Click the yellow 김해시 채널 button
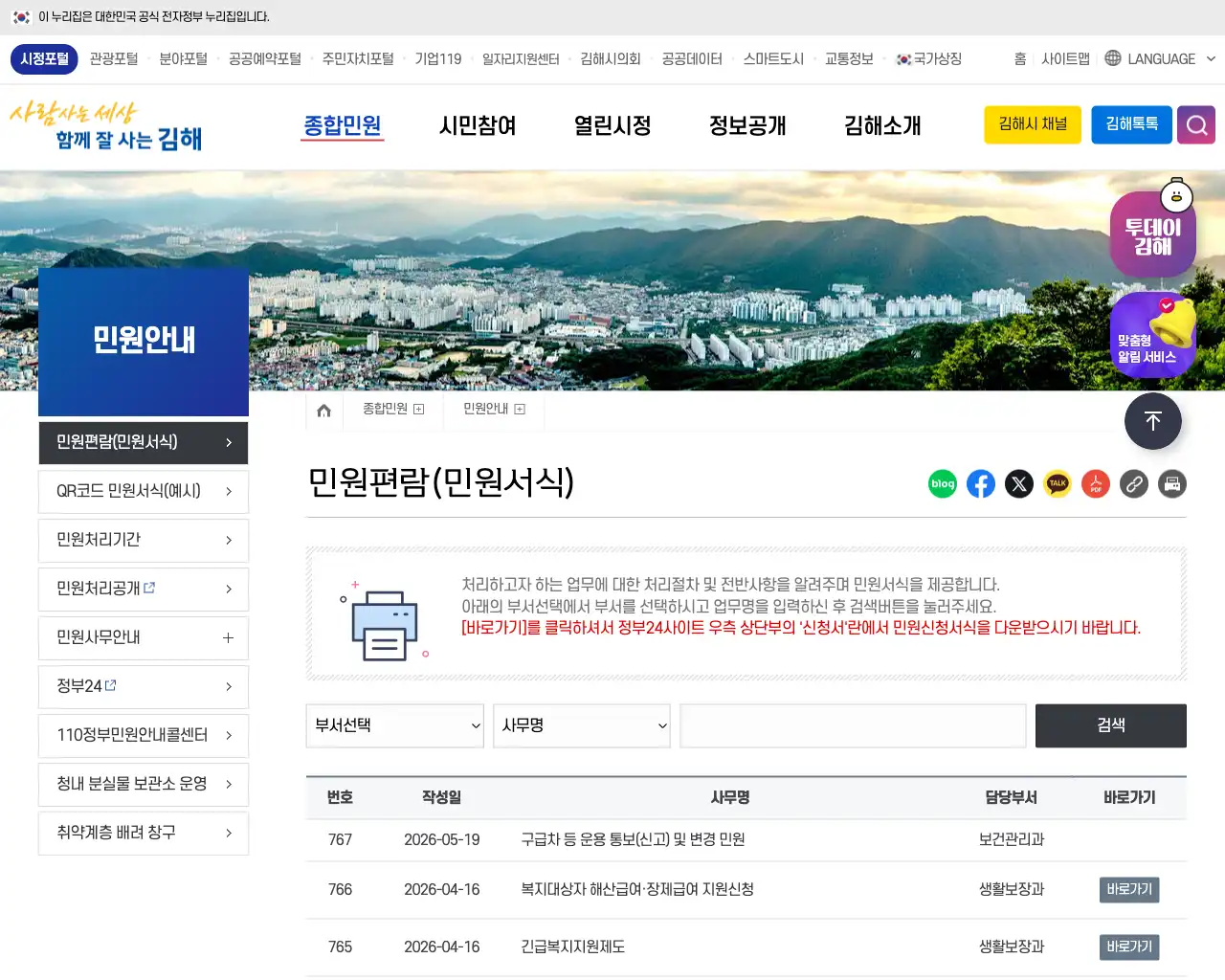The width and height of the screenshot is (1225, 980). tap(1033, 124)
